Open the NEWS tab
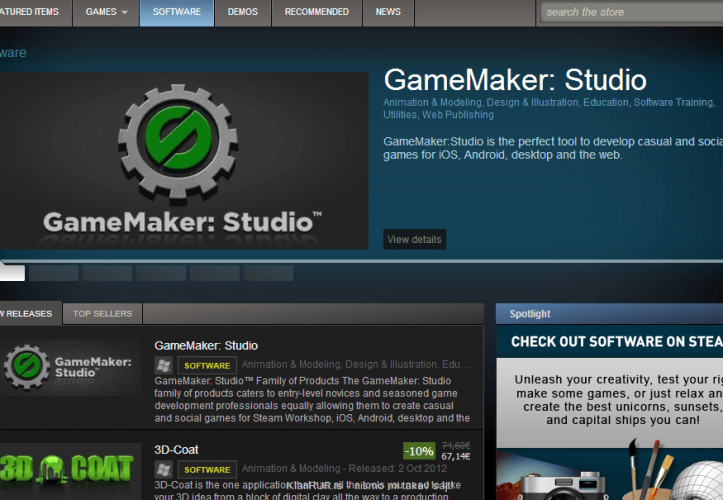This screenshot has height=500, width=723. (388, 12)
